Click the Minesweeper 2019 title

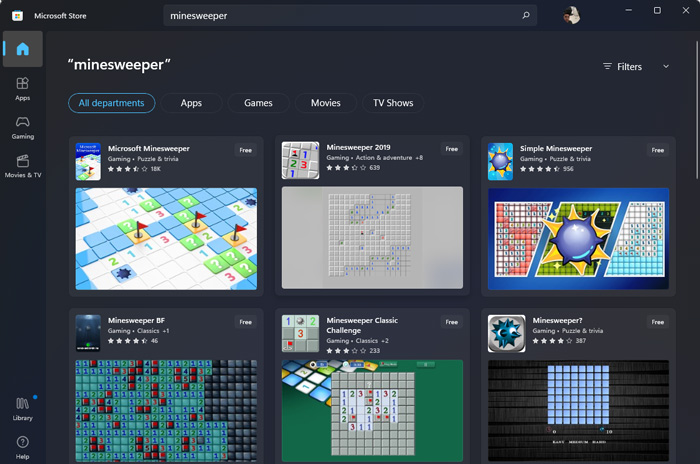pos(358,147)
